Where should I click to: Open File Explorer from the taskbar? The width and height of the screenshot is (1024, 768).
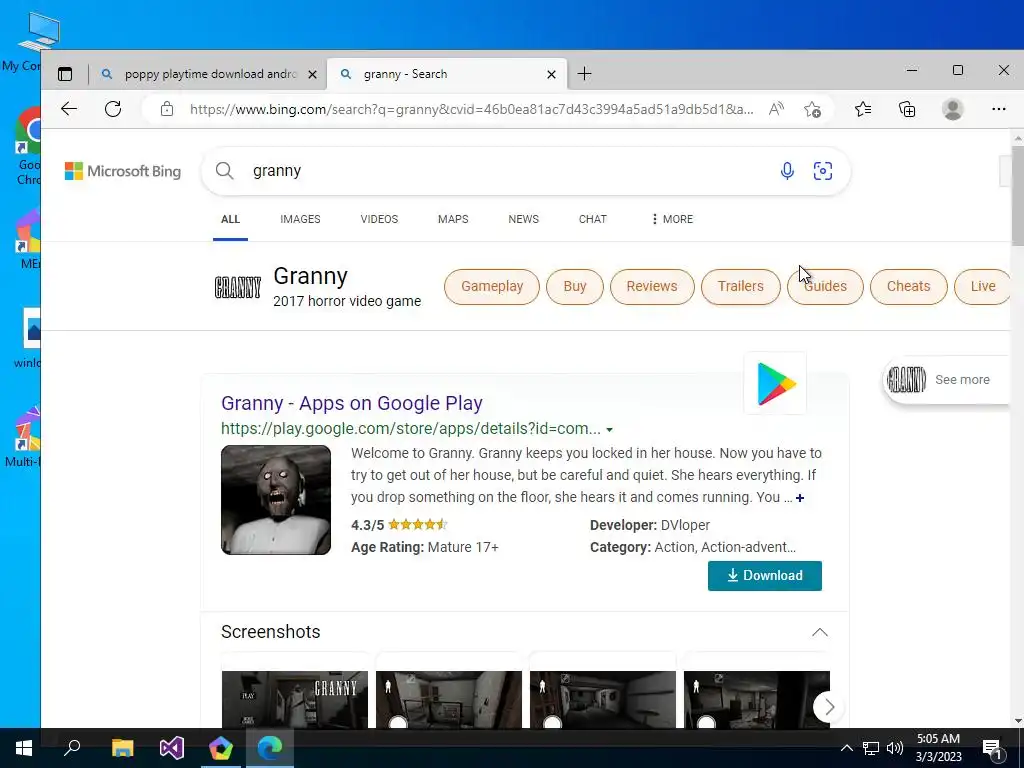click(x=122, y=748)
